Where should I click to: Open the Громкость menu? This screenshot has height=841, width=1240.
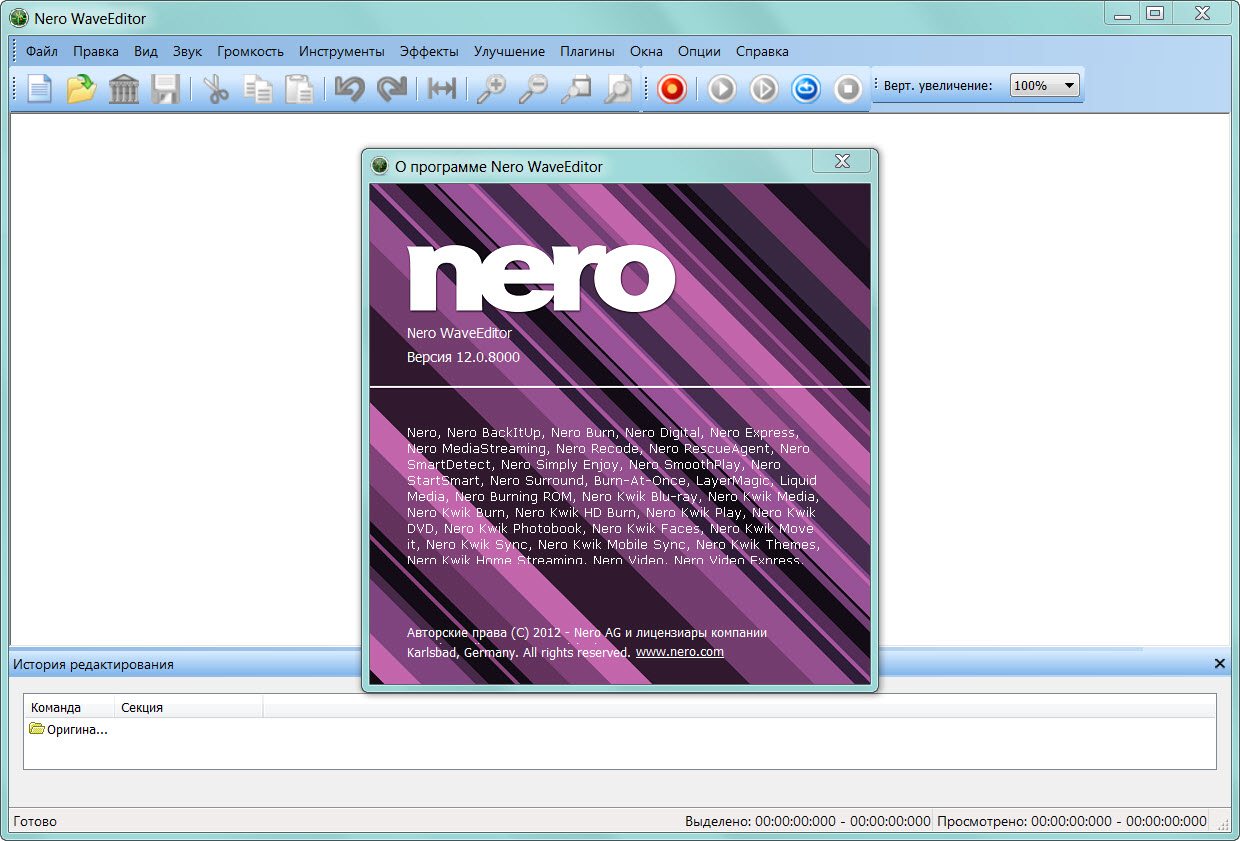tap(250, 51)
